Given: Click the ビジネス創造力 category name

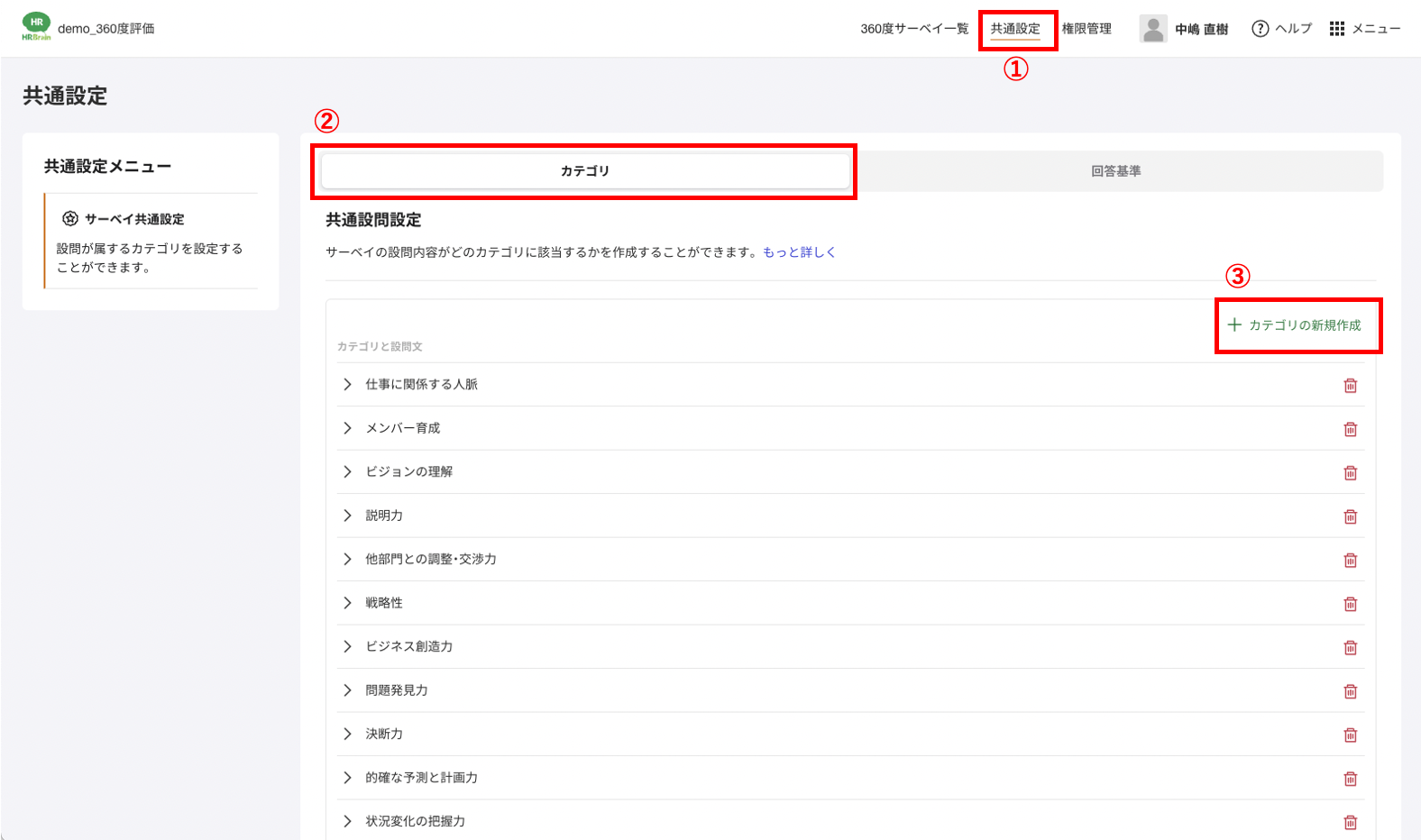Looking at the screenshot, I should pyautogui.click(x=408, y=646).
